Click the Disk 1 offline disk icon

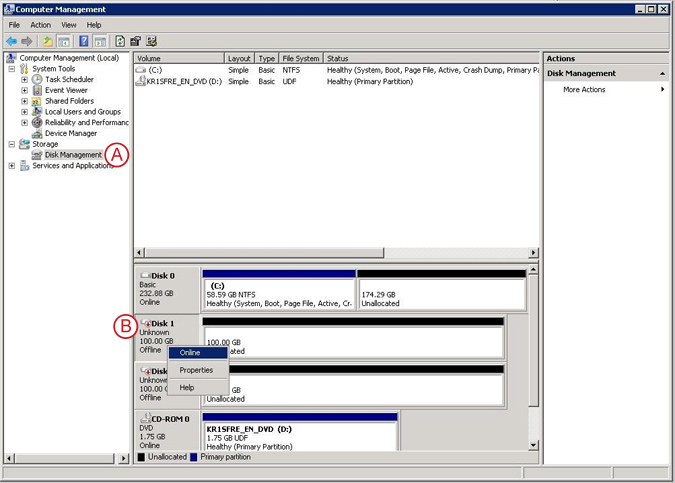(x=146, y=324)
